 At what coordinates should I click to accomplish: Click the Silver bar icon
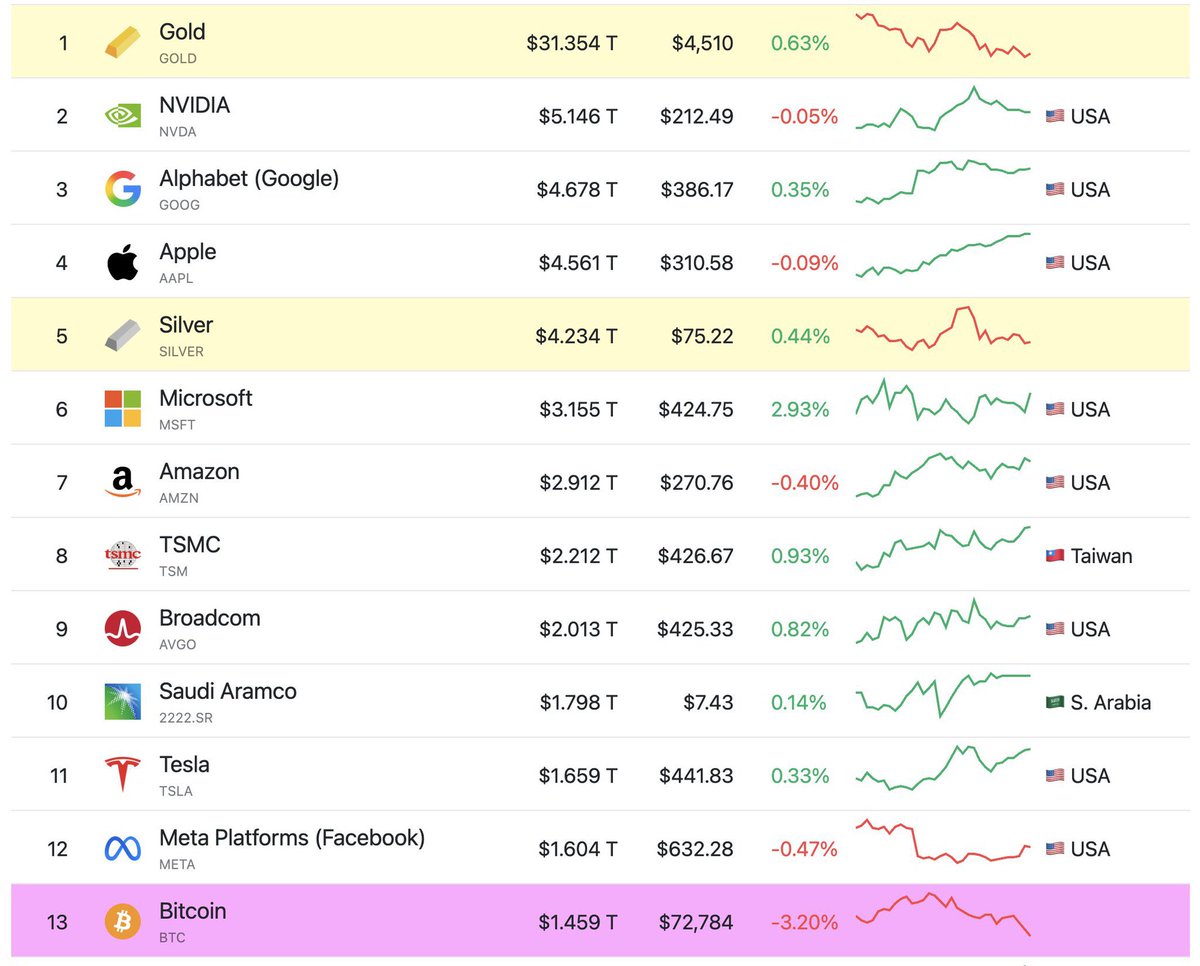click(123, 336)
